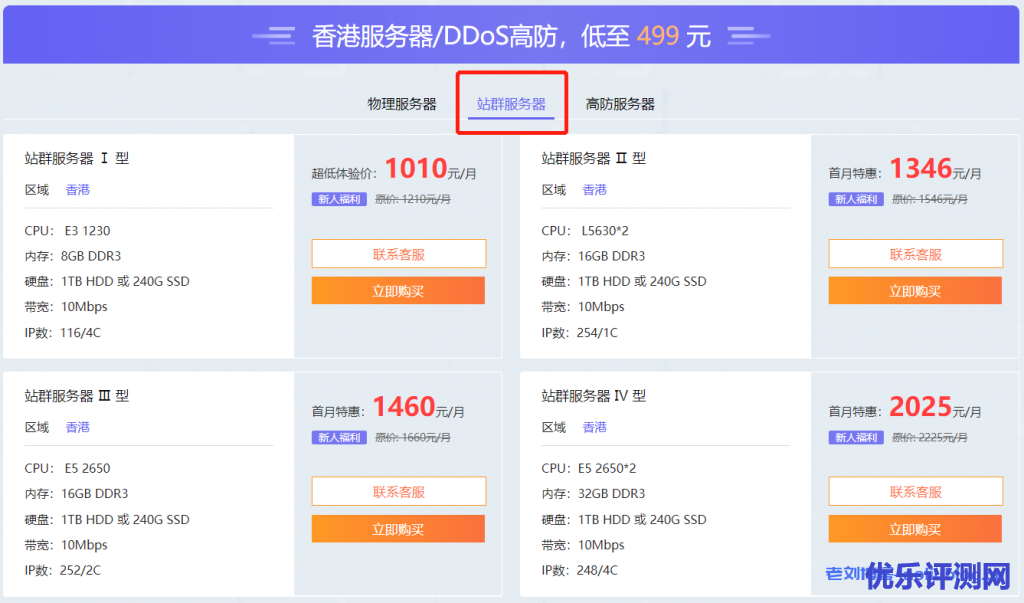The image size is (1024, 603).
Task: Open 香港 region link in III 型 card
Action: point(78,428)
